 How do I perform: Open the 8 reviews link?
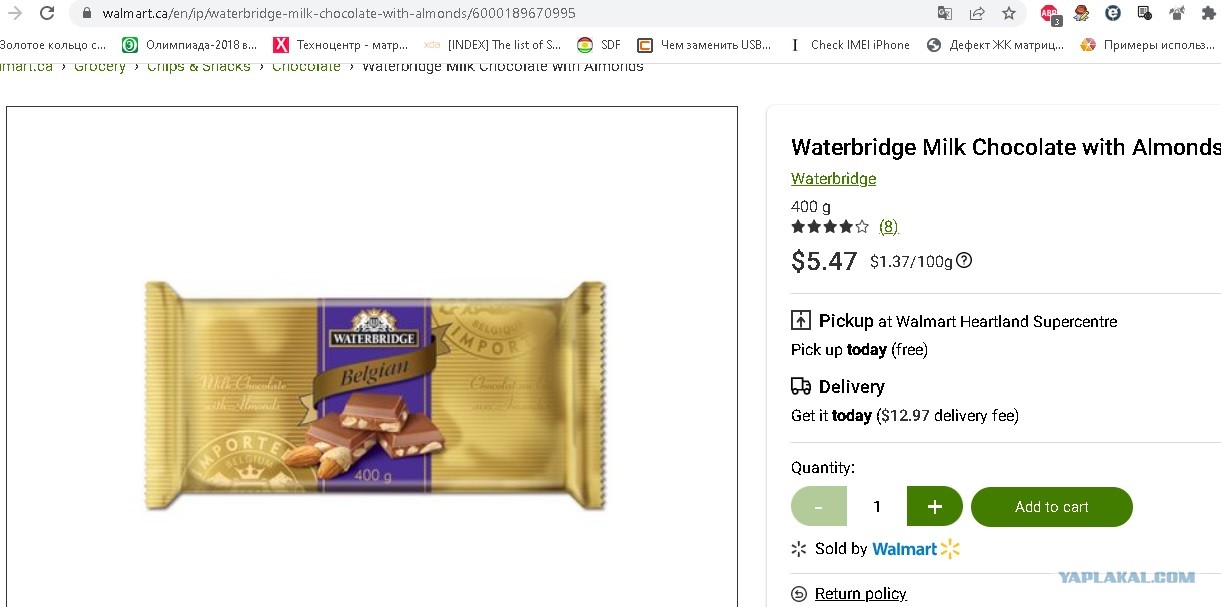click(888, 227)
